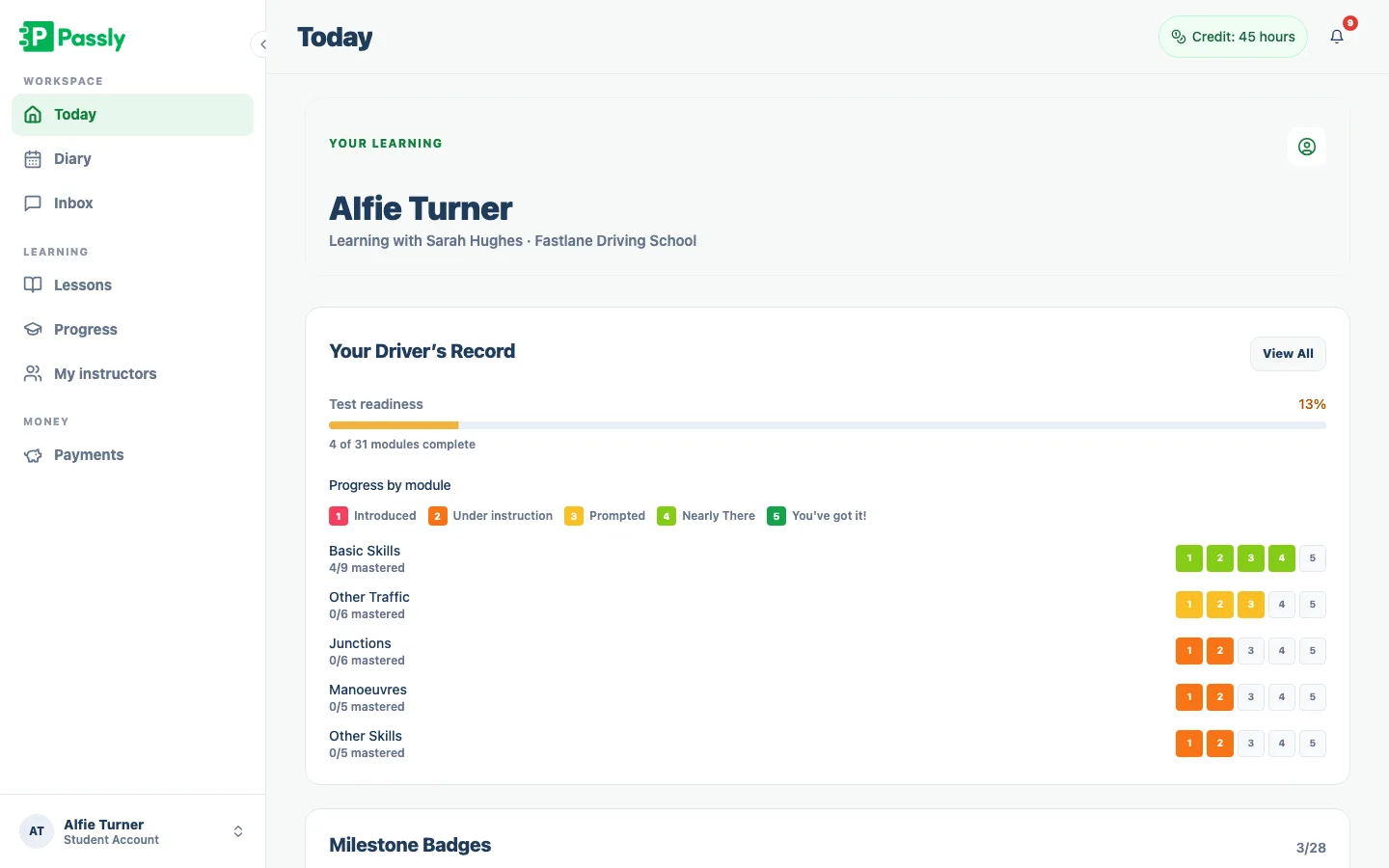
Task: Click the AT avatar in the sidebar
Action: point(37,831)
